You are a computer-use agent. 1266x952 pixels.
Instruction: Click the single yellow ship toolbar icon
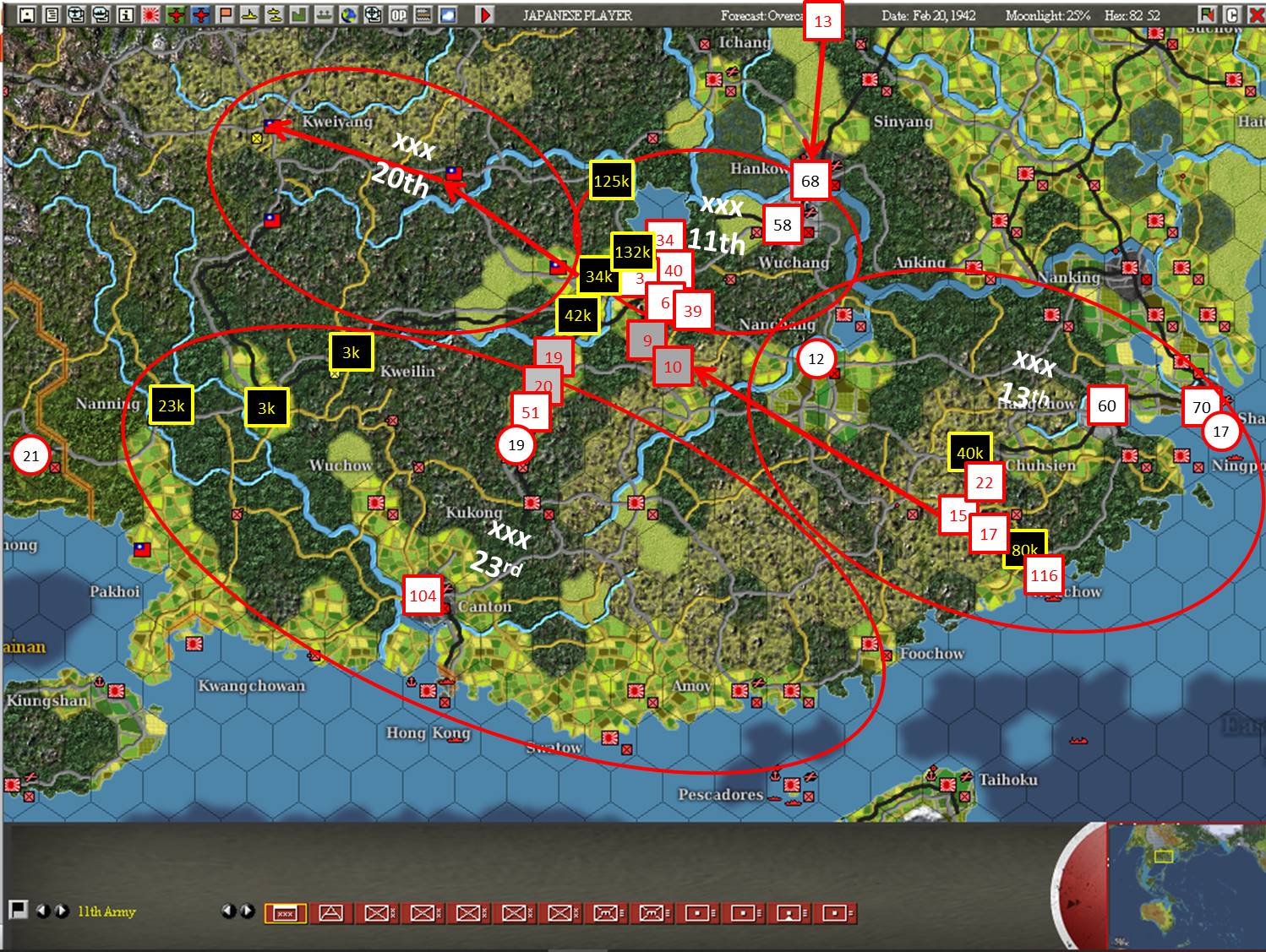(250, 15)
